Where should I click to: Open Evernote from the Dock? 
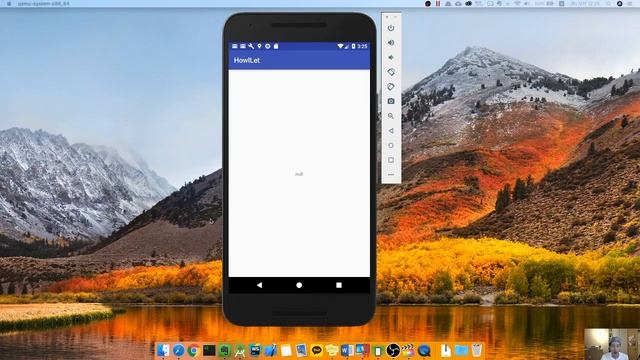[224, 350]
